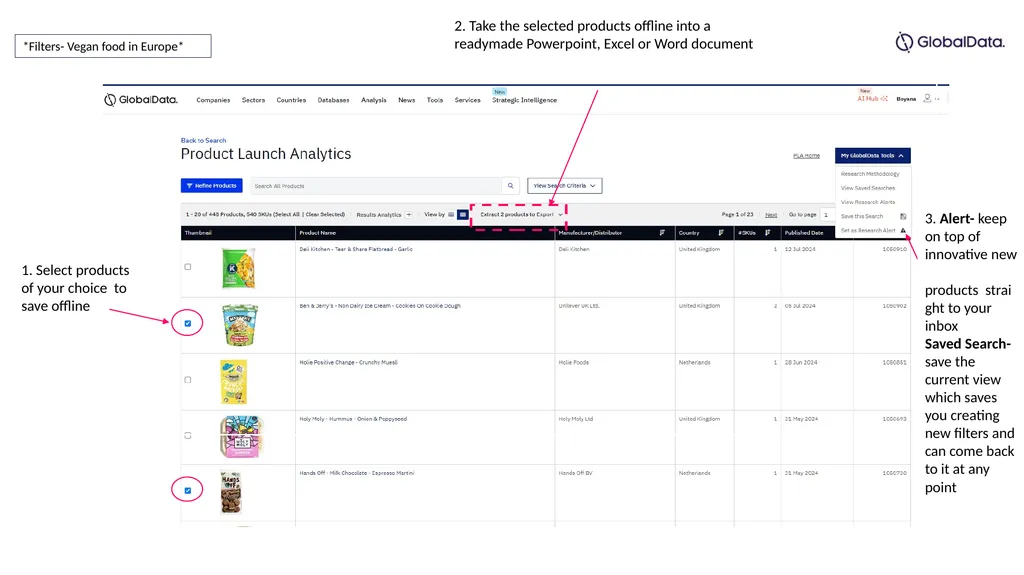Click the 'Hands Off BV' manufacturer cell
The width and height of the screenshot is (1024, 575).
(575, 473)
